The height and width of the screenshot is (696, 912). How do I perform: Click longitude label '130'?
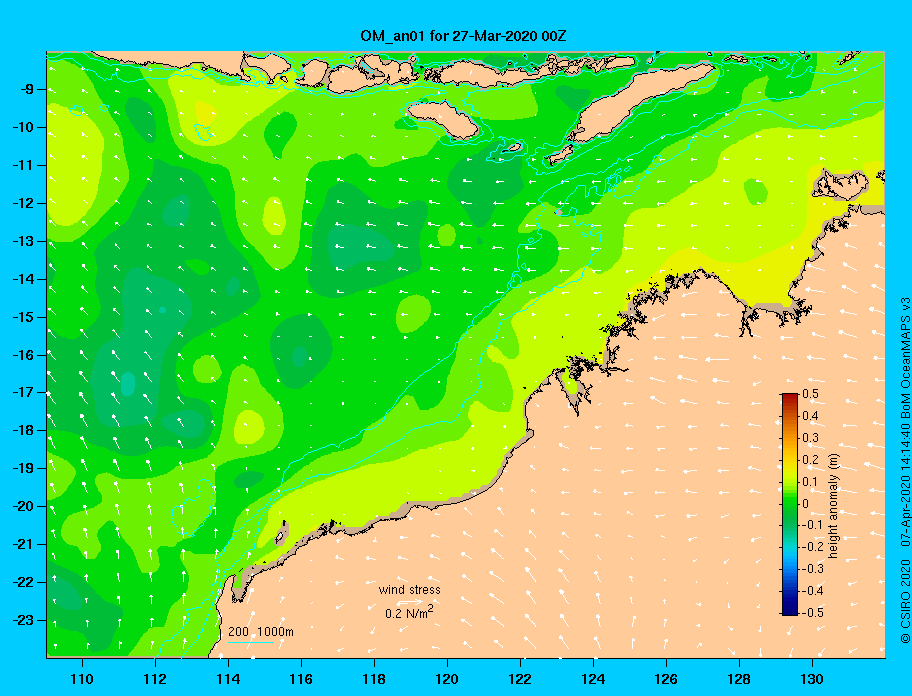[x=812, y=679]
